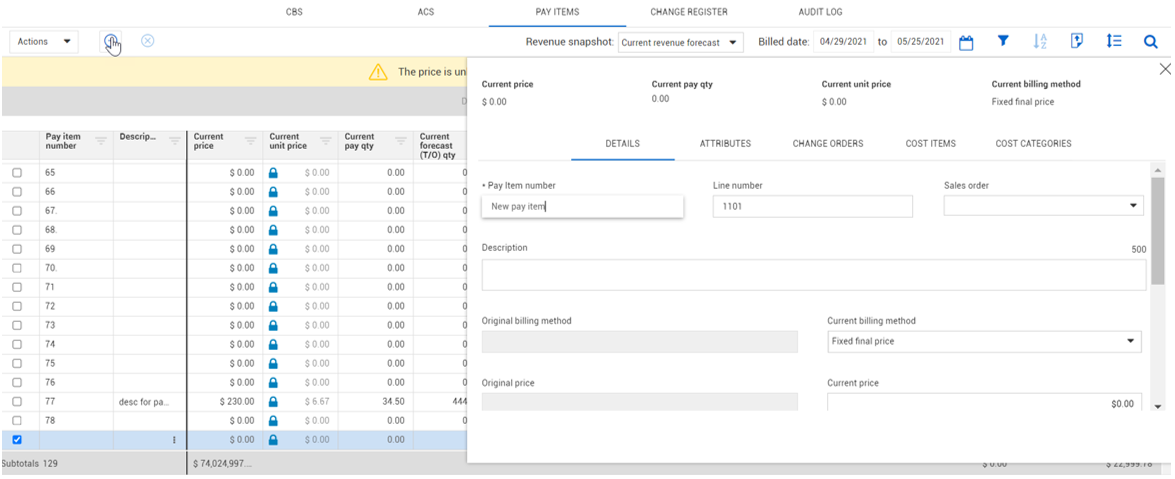Tick the checkbox for pay item 75
The image size is (1175, 479).
16,363
